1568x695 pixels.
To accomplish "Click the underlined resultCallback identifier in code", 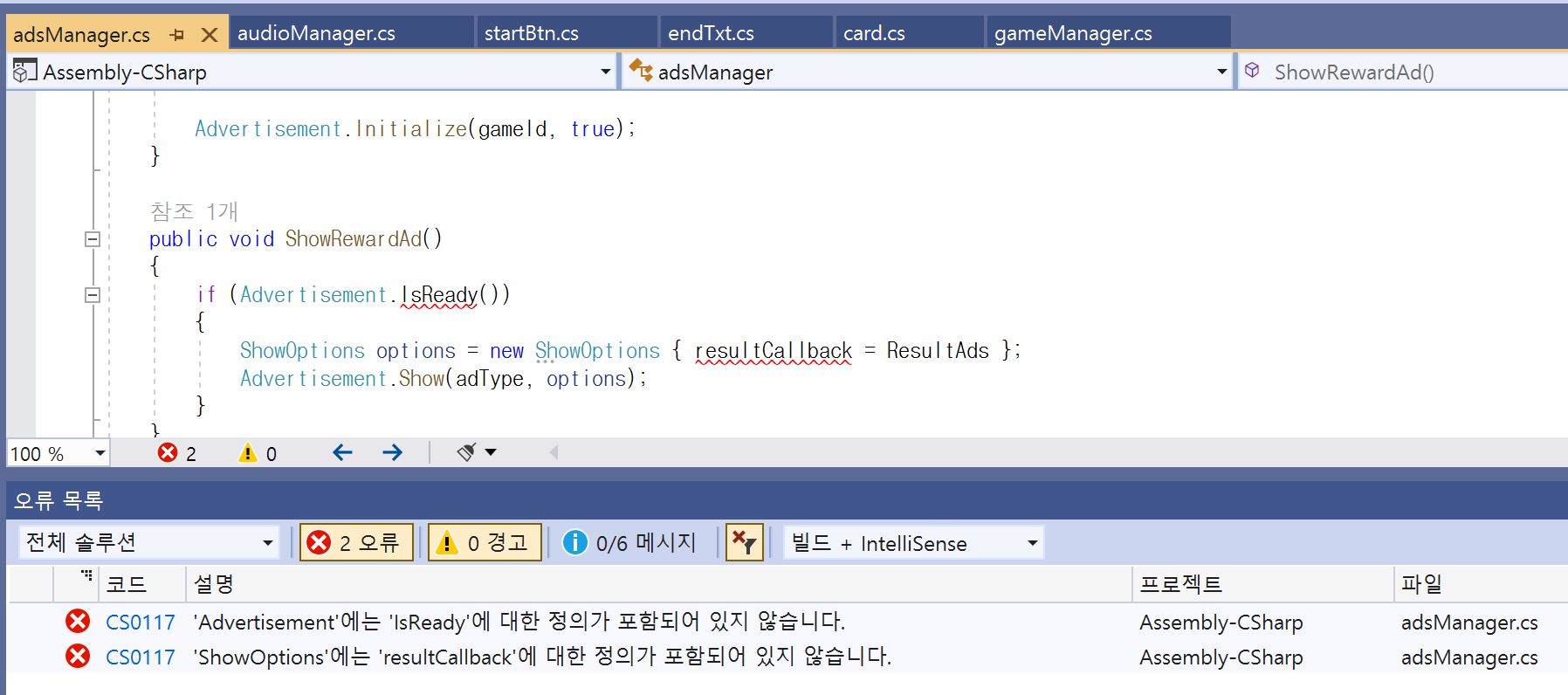I will click(x=774, y=351).
